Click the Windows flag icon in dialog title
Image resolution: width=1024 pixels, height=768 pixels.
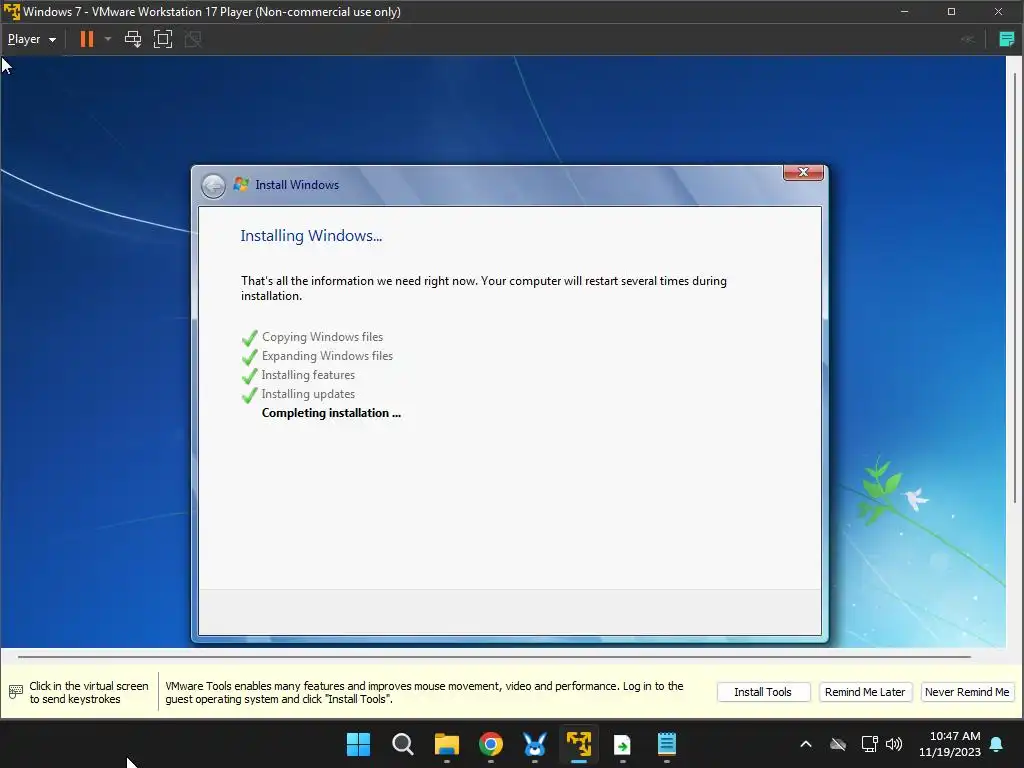point(241,185)
